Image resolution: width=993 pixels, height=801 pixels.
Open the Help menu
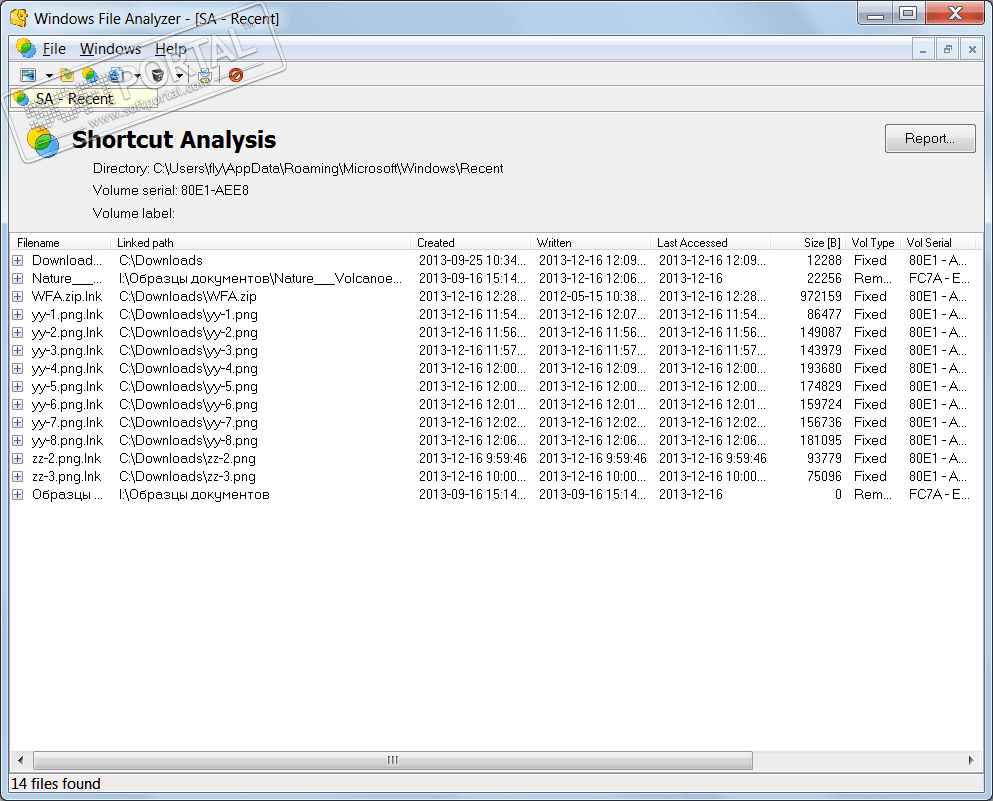pyautogui.click(x=170, y=49)
